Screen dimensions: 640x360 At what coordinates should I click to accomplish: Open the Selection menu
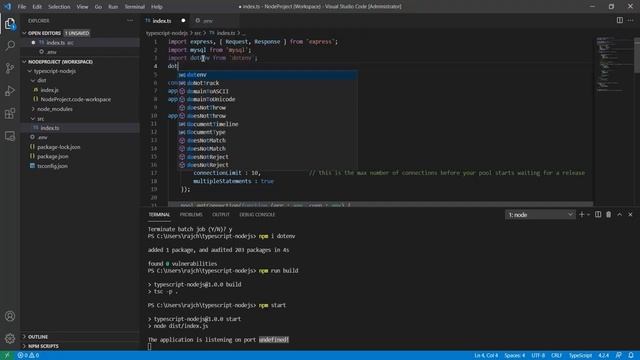59,7
